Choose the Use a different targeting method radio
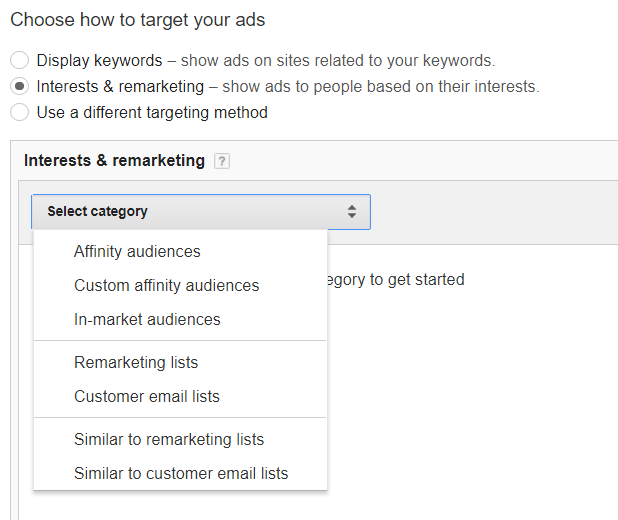 [x=19, y=112]
